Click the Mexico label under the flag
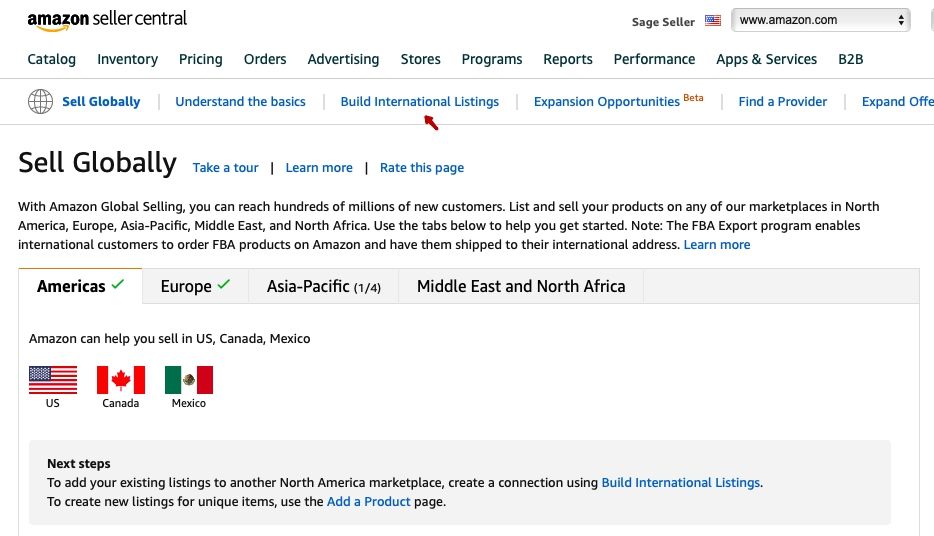 click(x=188, y=403)
